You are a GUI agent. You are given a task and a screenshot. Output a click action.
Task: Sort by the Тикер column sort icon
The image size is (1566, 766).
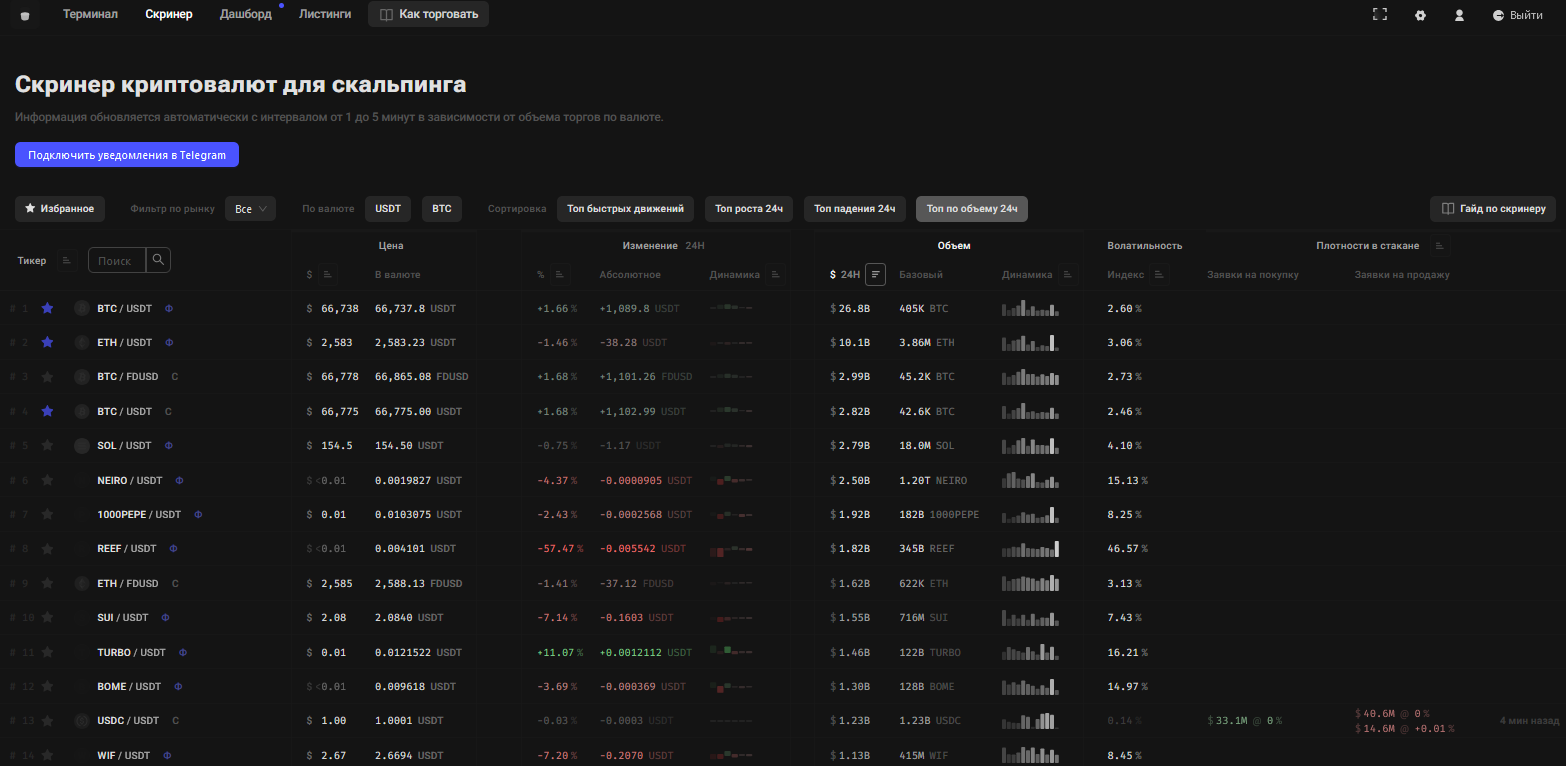pyautogui.click(x=66, y=260)
